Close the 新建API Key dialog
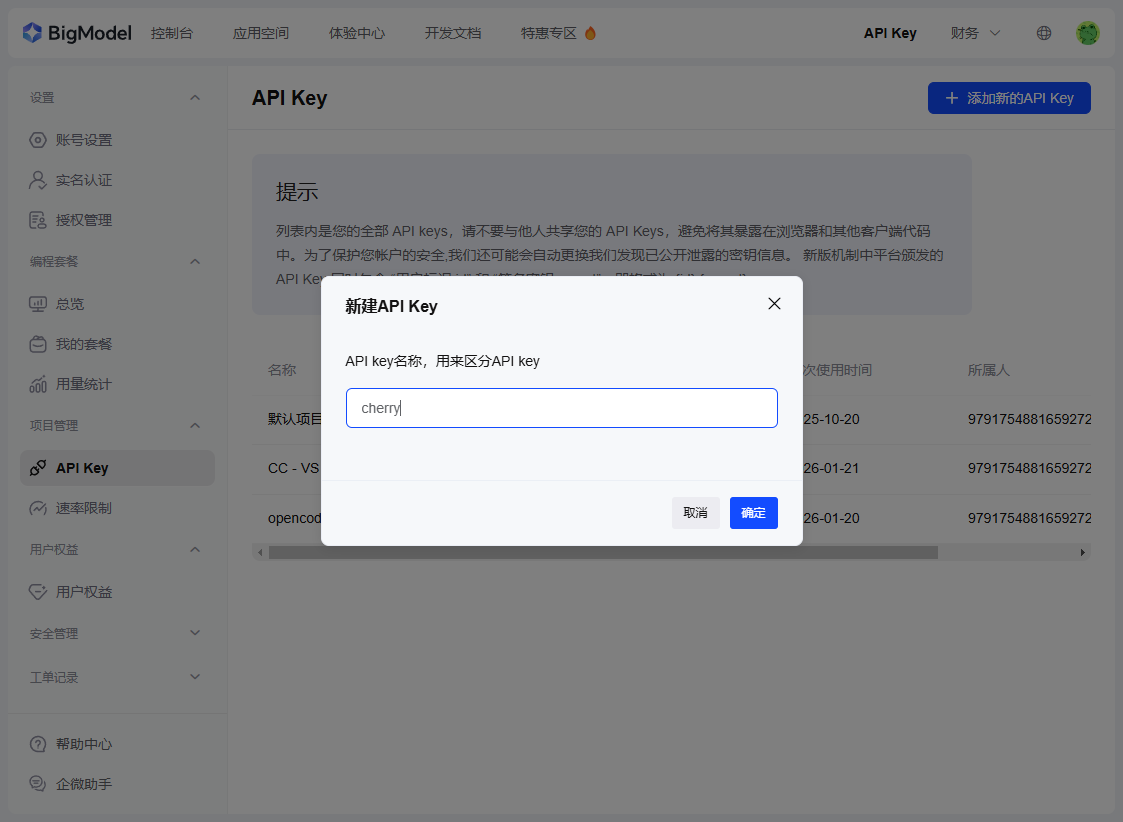Screen dimensions: 1123x822 tap(774, 304)
